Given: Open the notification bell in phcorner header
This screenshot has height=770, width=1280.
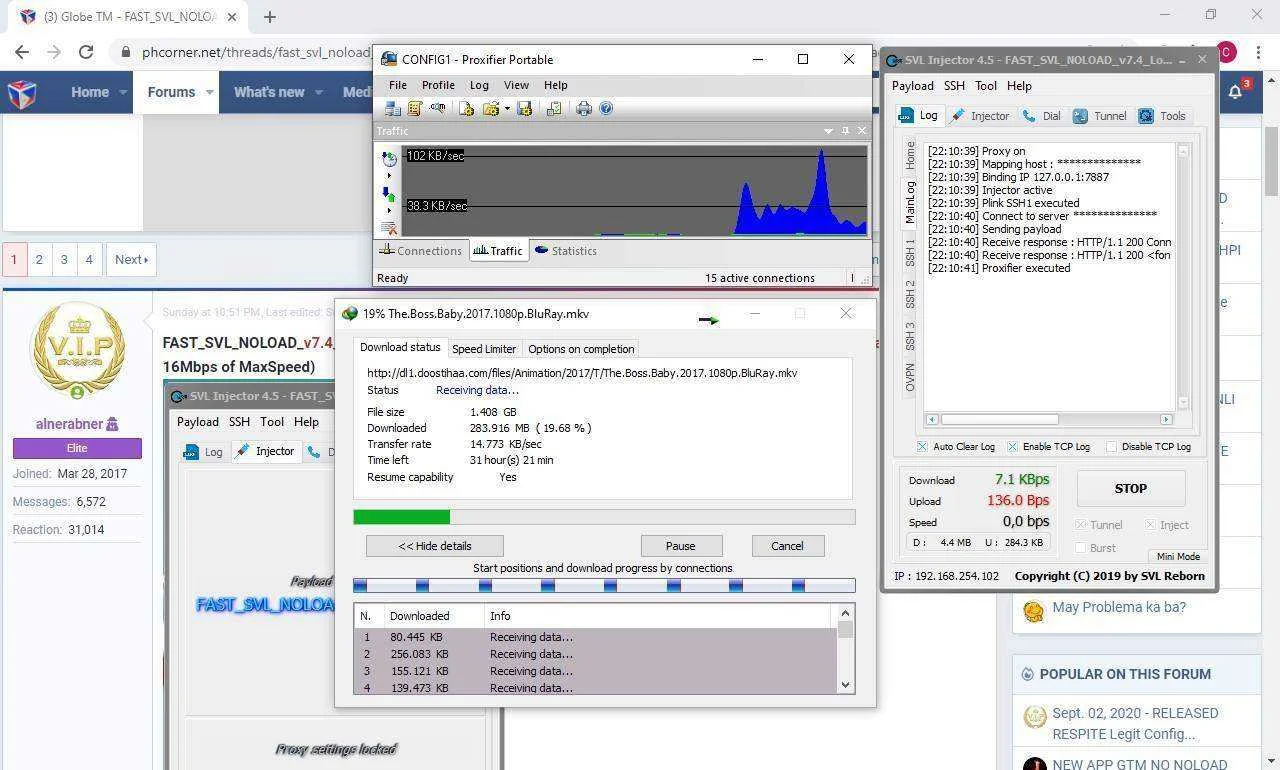Looking at the screenshot, I should pyautogui.click(x=1235, y=92).
